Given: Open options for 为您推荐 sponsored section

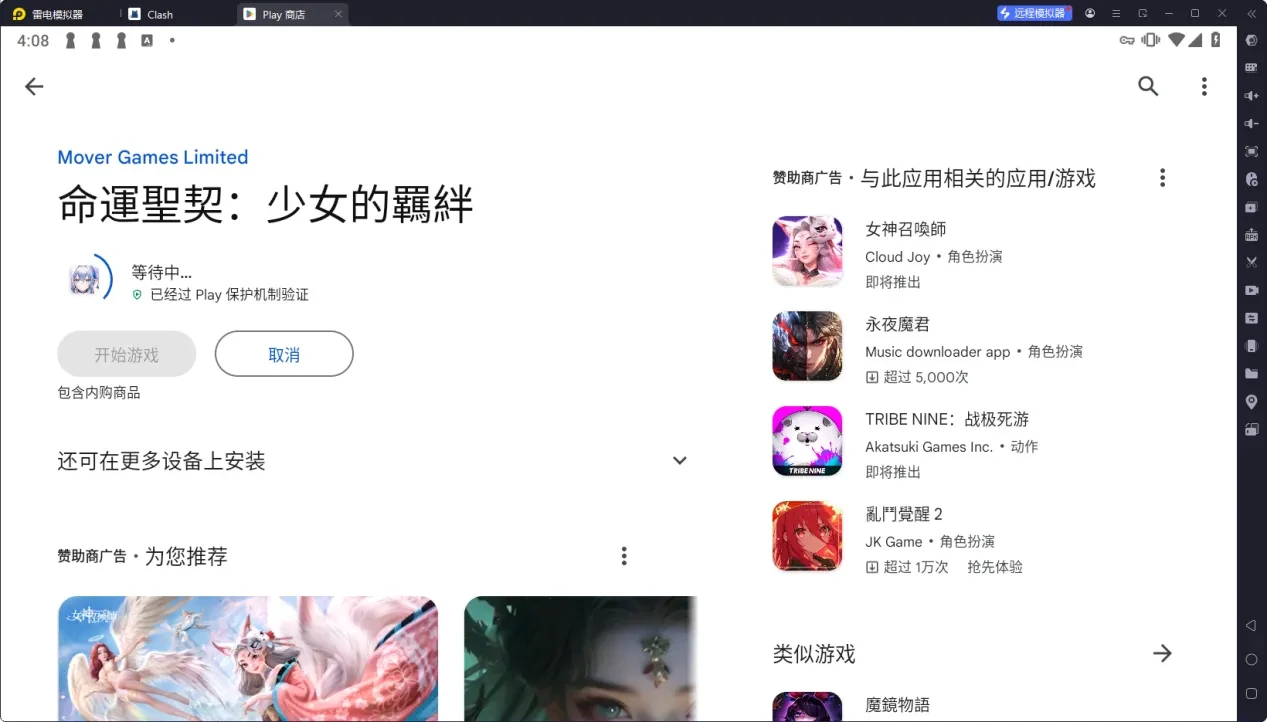Looking at the screenshot, I should (x=624, y=556).
